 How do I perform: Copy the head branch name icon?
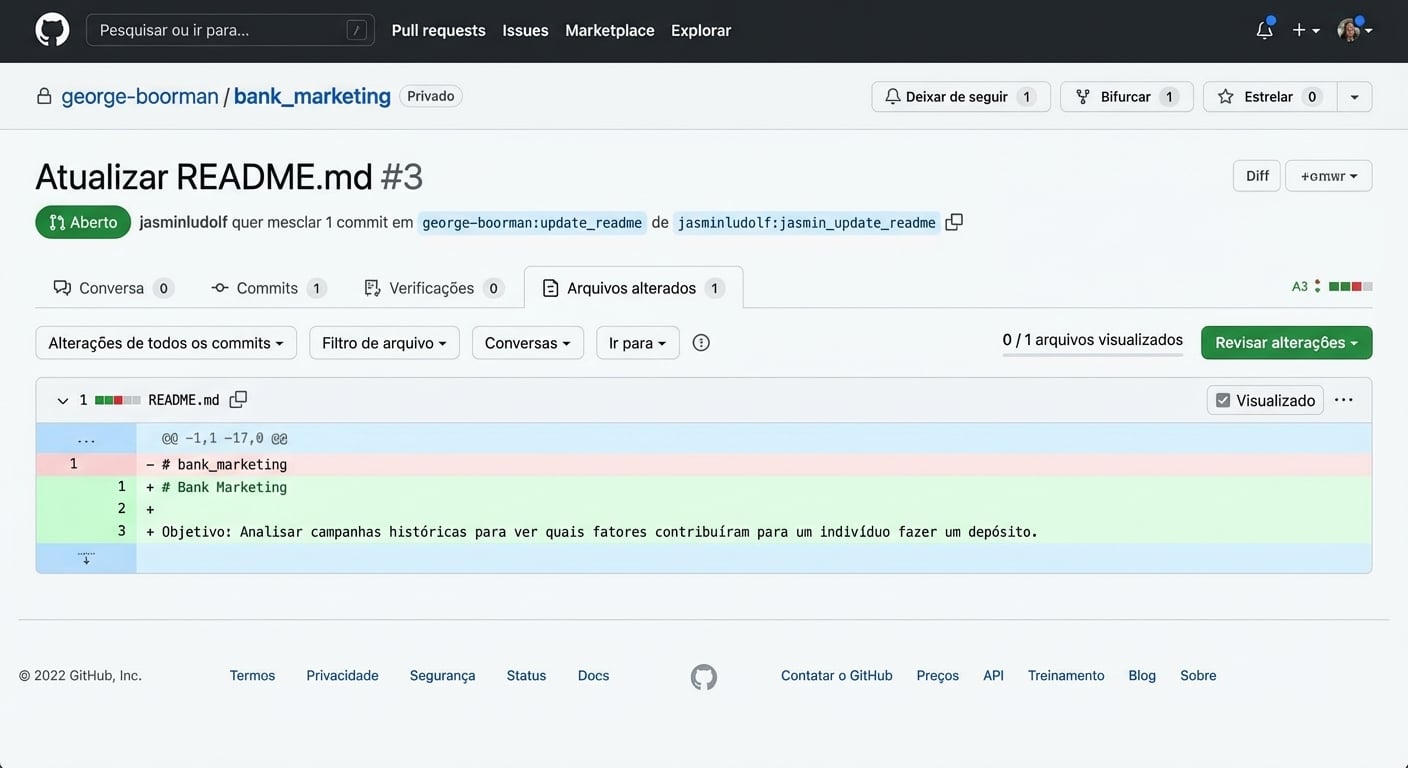pyautogui.click(x=954, y=222)
